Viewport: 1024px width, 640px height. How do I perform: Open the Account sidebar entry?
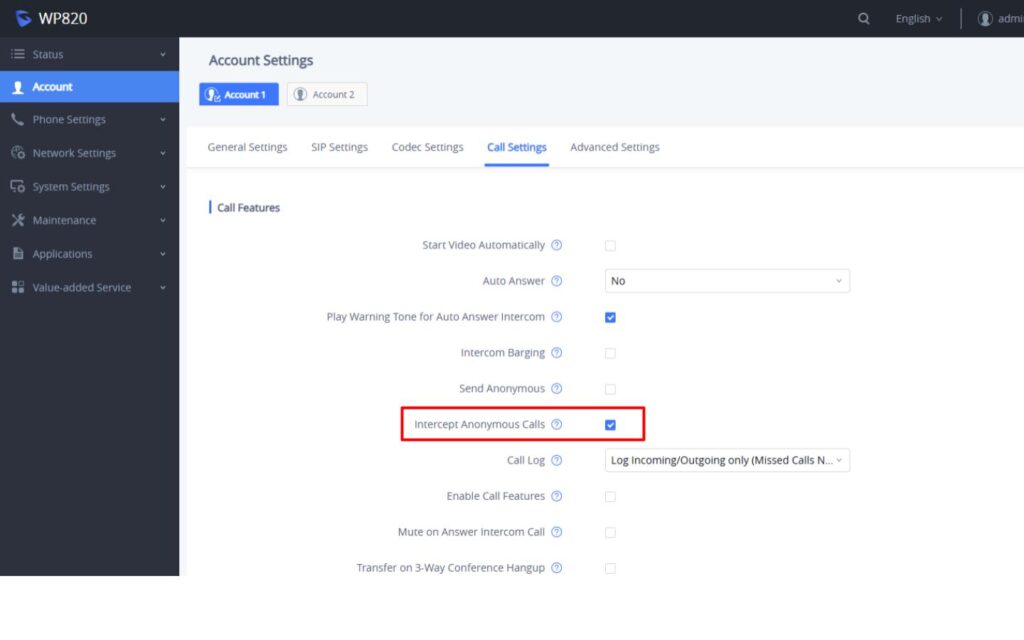(89, 87)
